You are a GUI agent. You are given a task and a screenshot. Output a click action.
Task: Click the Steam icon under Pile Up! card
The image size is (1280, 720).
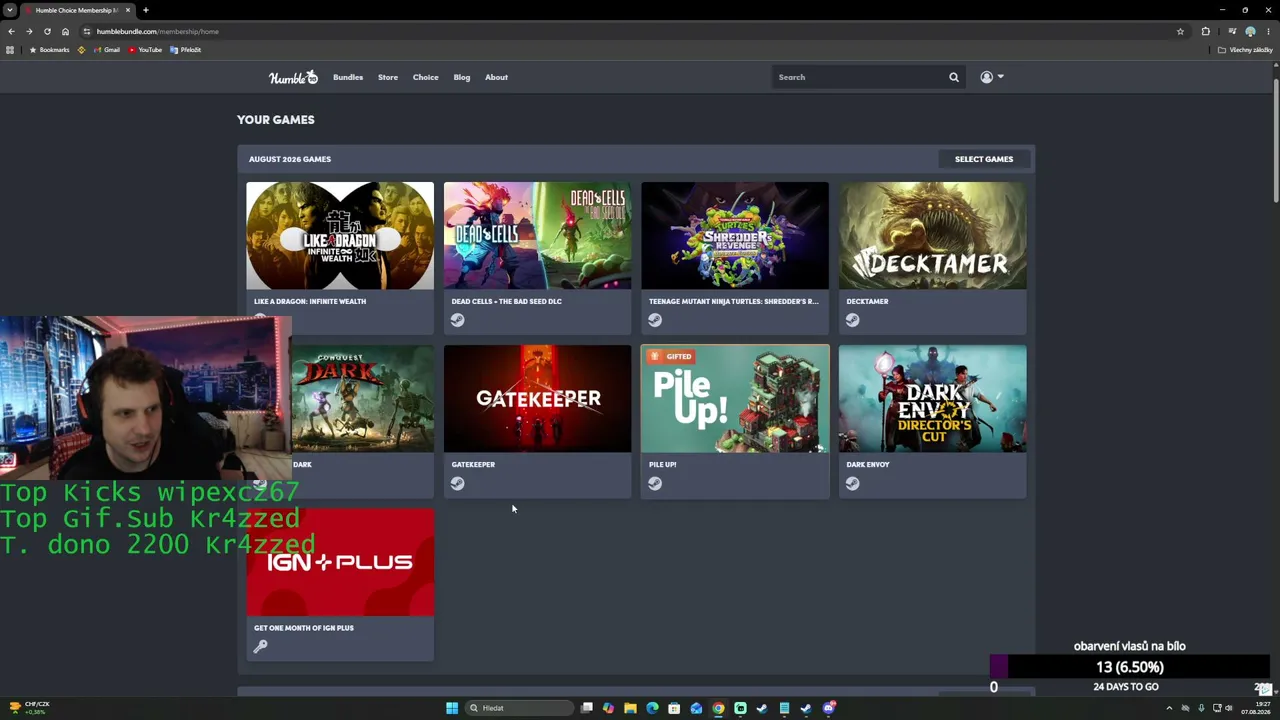pos(655,484)
